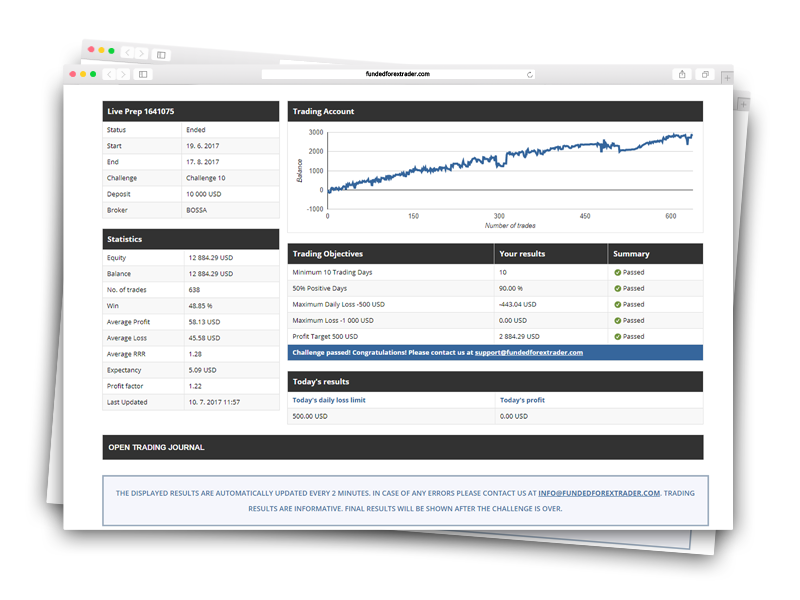The width and height of the screenshot is (800, 600).
Task: Click the No. of trades value 638
Action: (194, 290)
